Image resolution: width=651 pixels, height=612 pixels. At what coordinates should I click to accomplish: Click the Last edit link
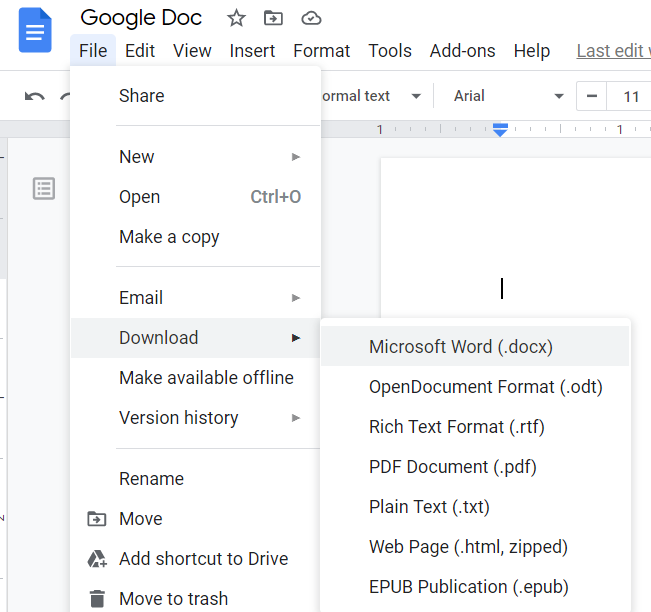[x=614, y=51]
